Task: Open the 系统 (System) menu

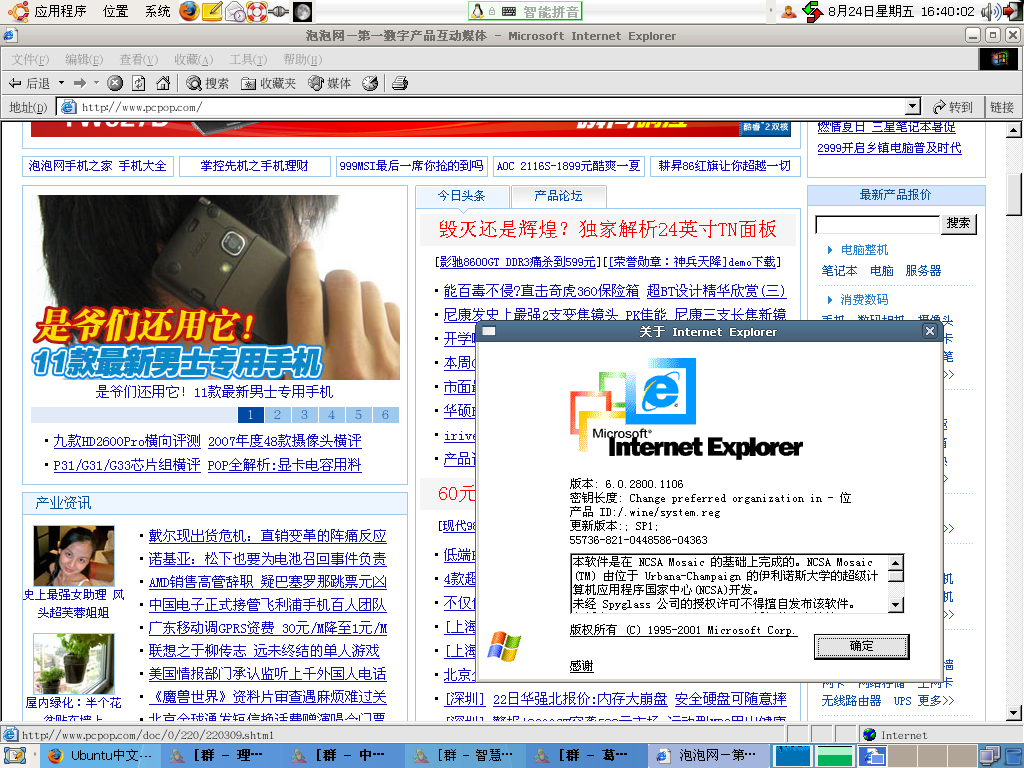Action: click(157, 11)
